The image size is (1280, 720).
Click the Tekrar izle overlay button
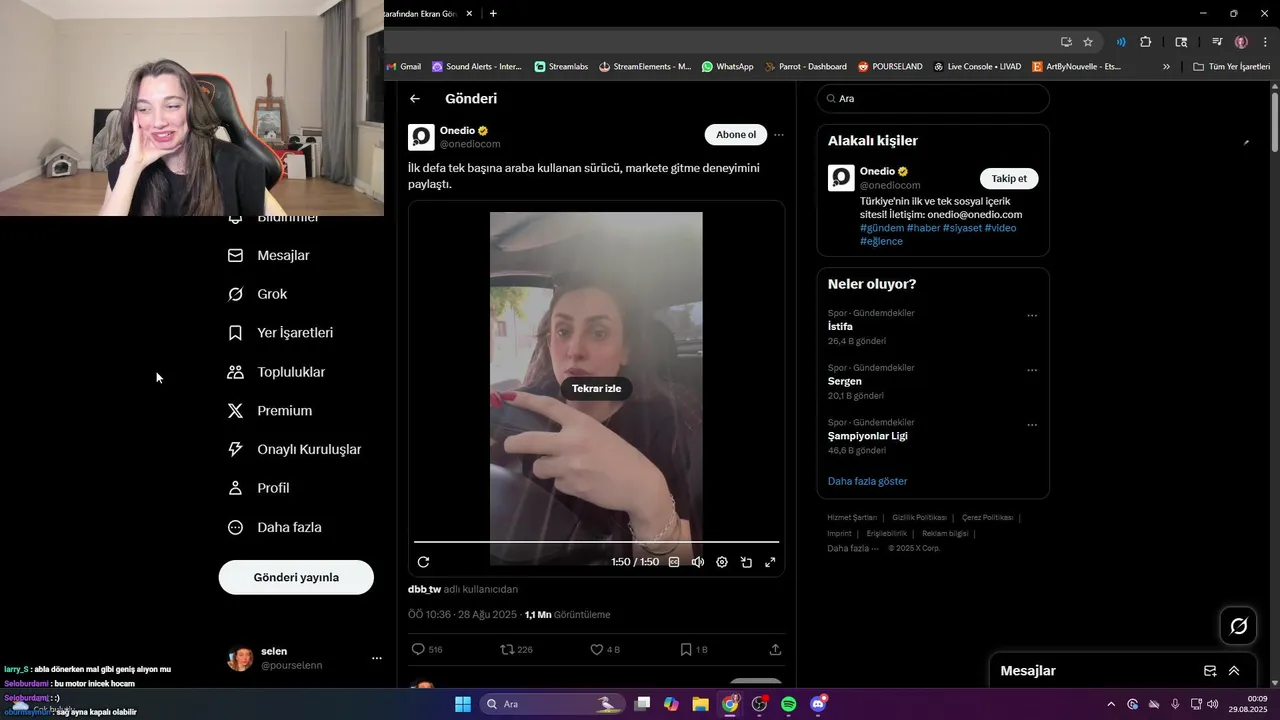(596, 389)
